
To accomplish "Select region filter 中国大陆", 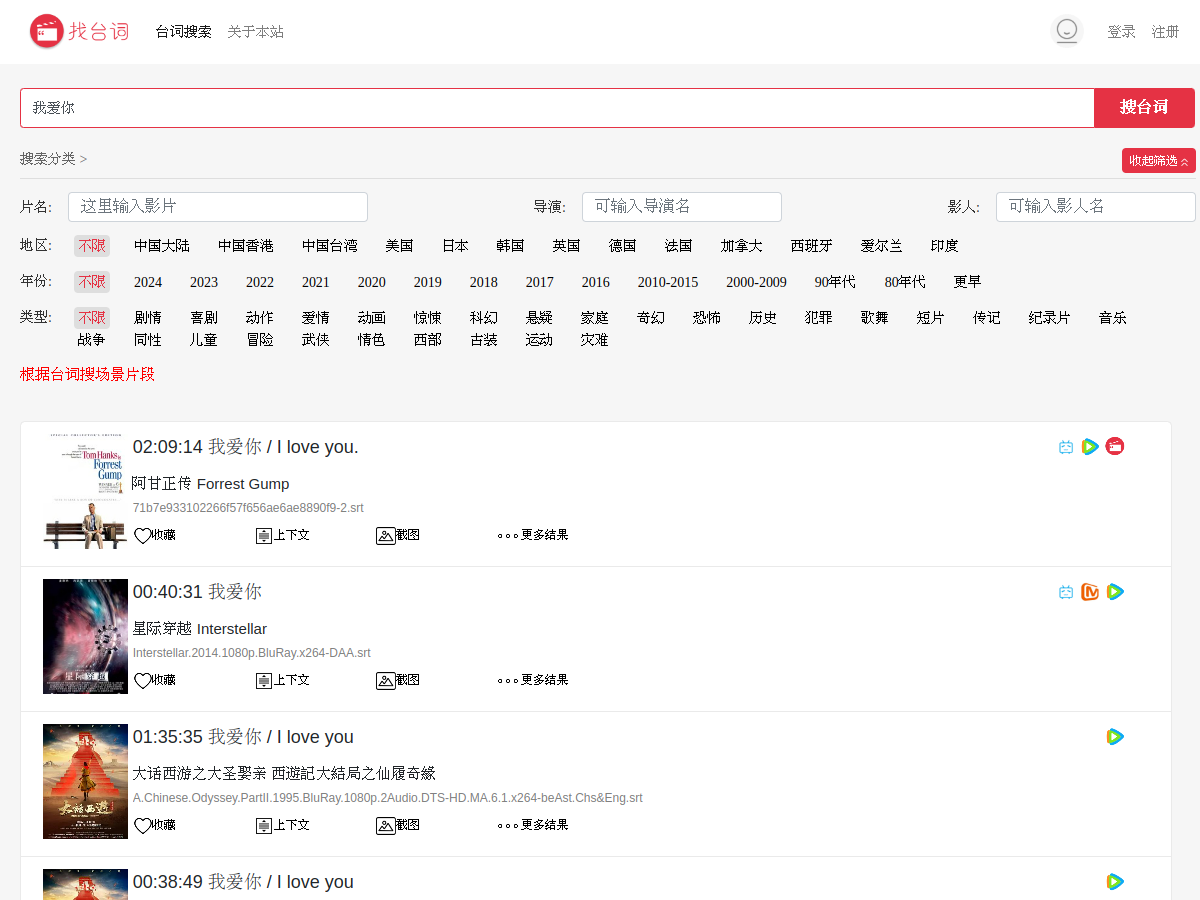I will (162, 246).
